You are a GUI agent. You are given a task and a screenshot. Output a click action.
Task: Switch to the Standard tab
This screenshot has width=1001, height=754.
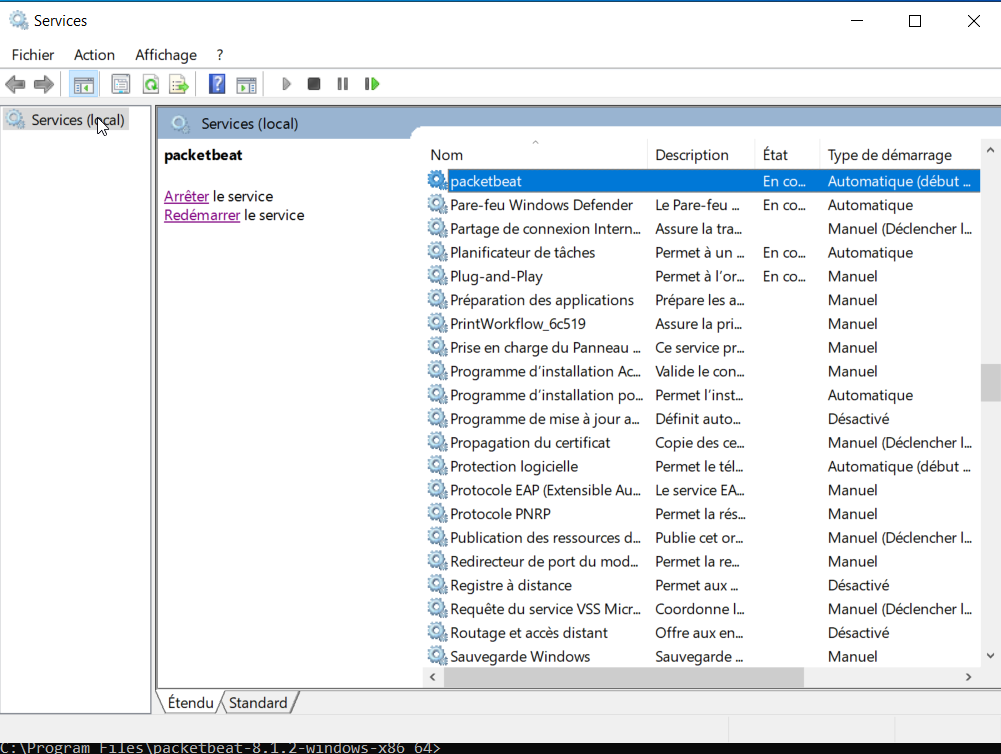click(258, 703)
